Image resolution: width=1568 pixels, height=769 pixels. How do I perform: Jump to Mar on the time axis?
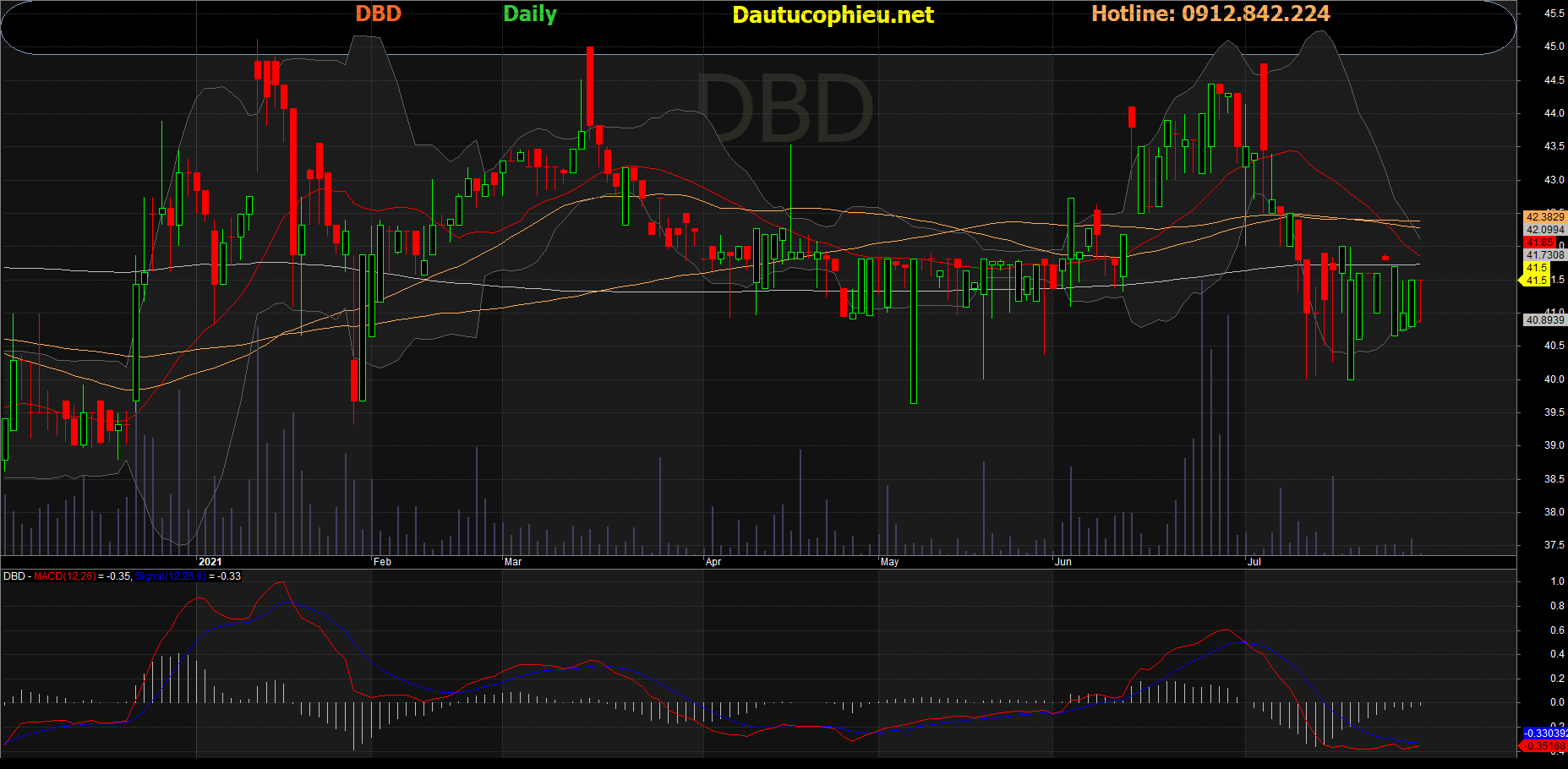(513, 562)
